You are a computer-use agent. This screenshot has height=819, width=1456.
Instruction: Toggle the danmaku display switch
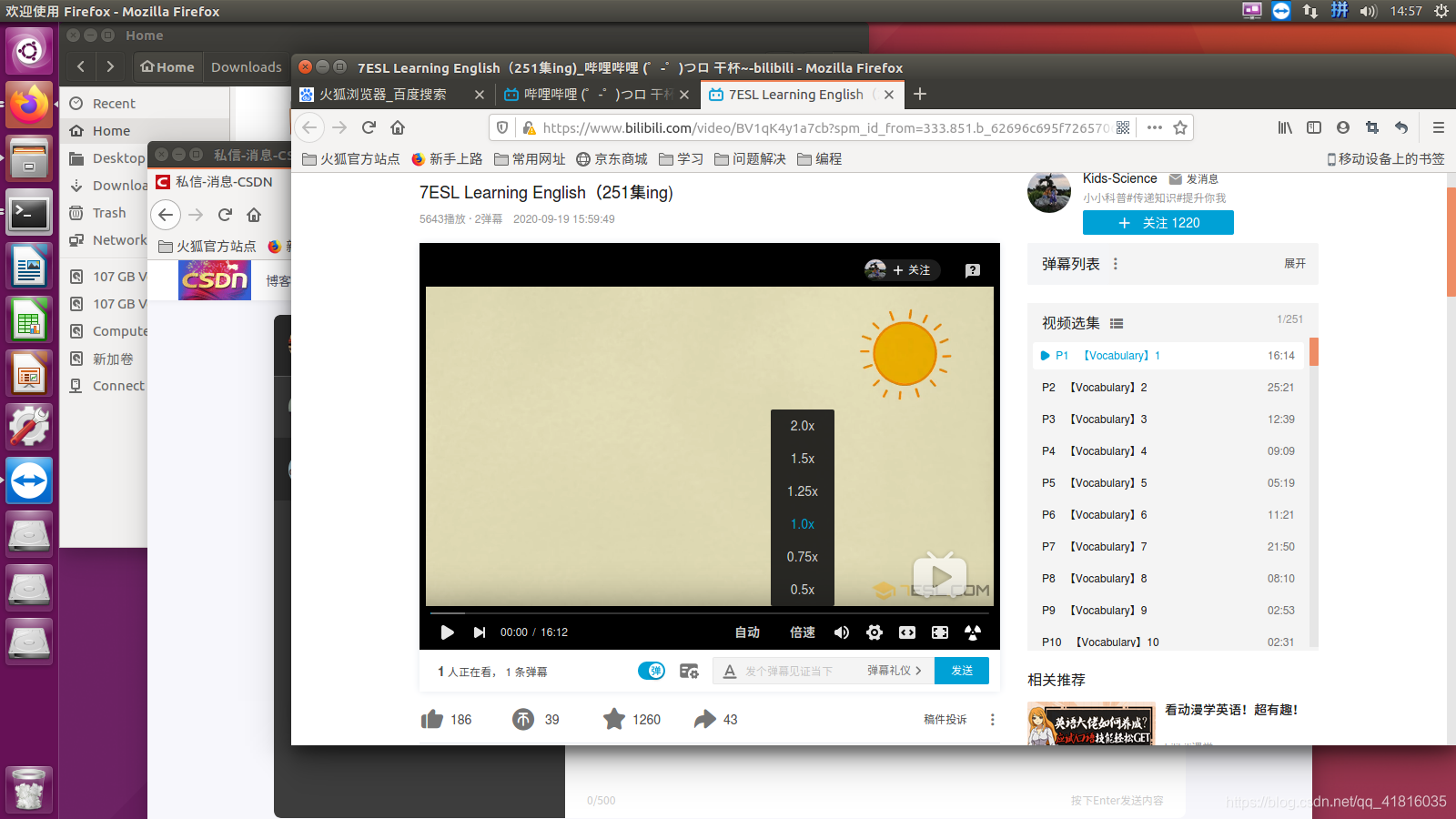[x=652, y=671]
